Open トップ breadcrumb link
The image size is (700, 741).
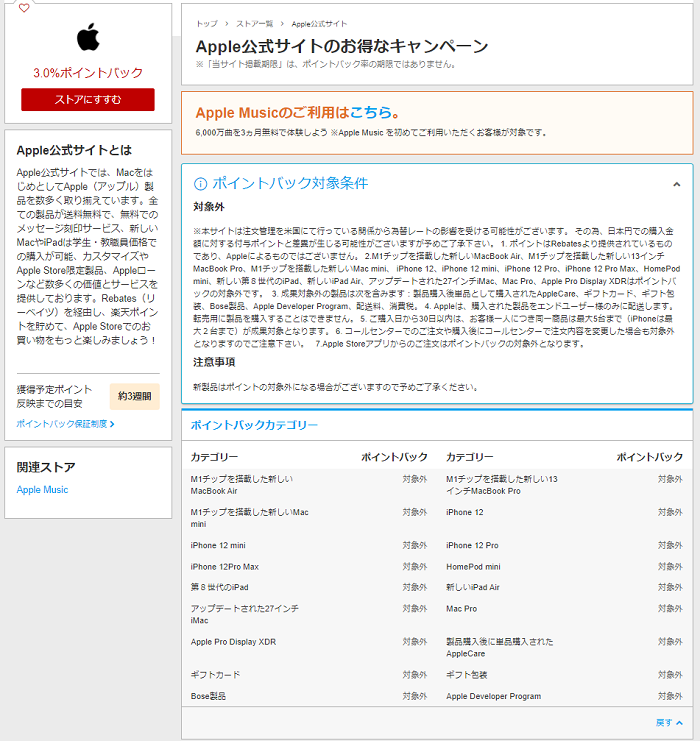(207, 24)
